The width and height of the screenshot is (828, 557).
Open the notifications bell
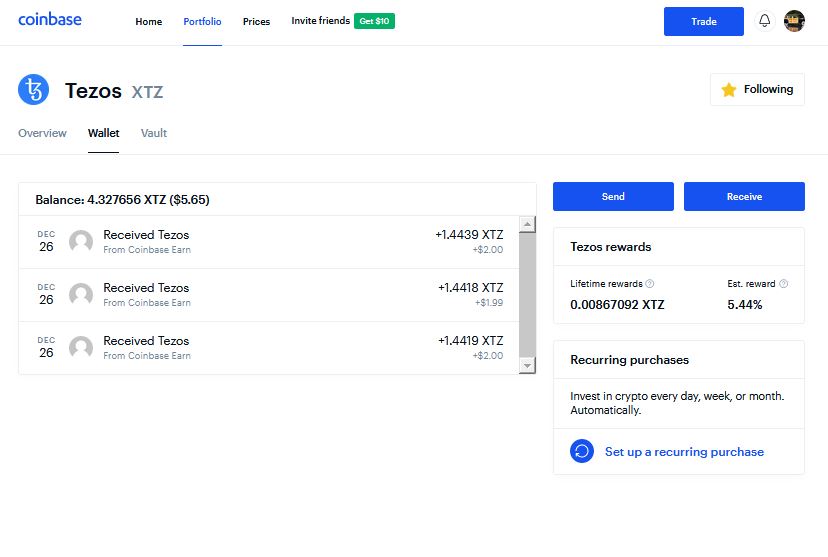764,21
